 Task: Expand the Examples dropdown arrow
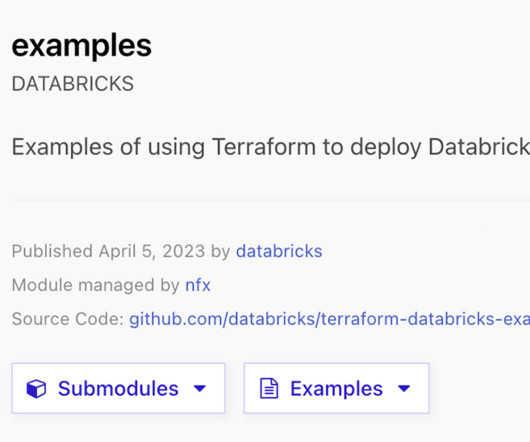coord(404,389)
